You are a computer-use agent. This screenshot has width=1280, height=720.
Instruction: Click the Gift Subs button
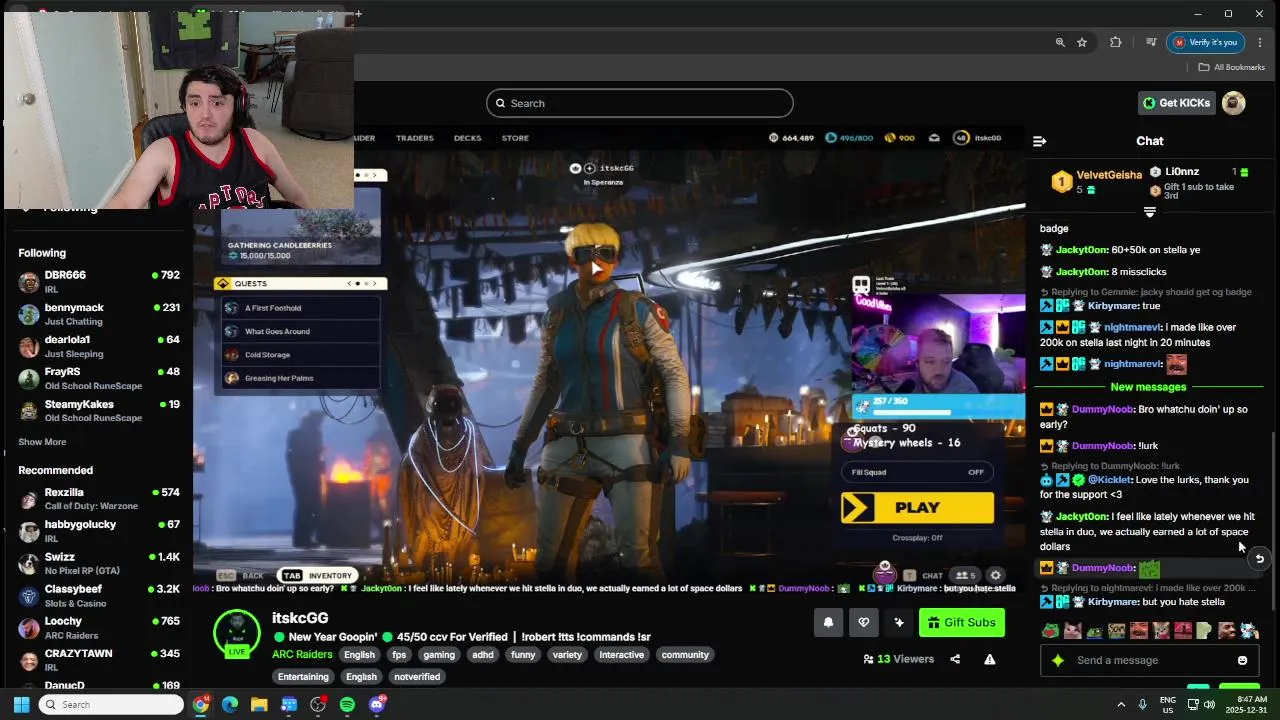point(961,622)
